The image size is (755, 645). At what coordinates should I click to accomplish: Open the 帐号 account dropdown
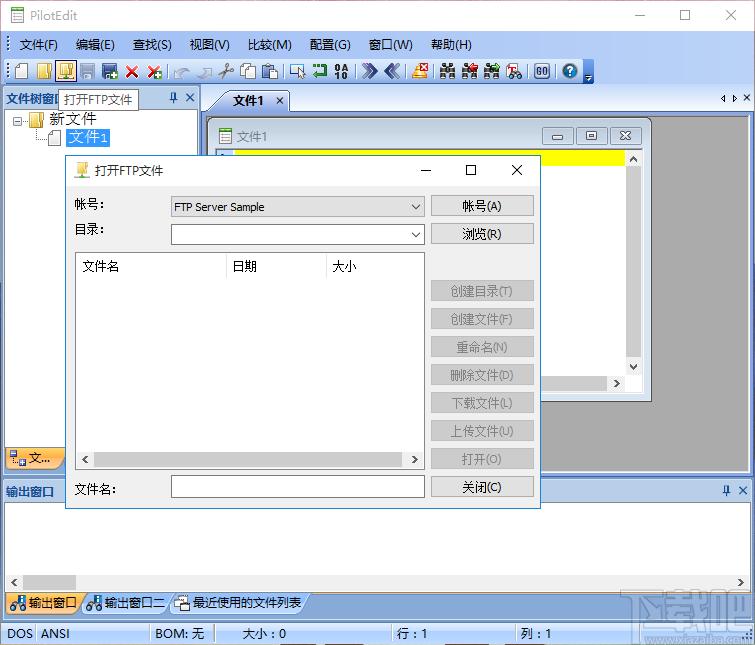(416, 207)
